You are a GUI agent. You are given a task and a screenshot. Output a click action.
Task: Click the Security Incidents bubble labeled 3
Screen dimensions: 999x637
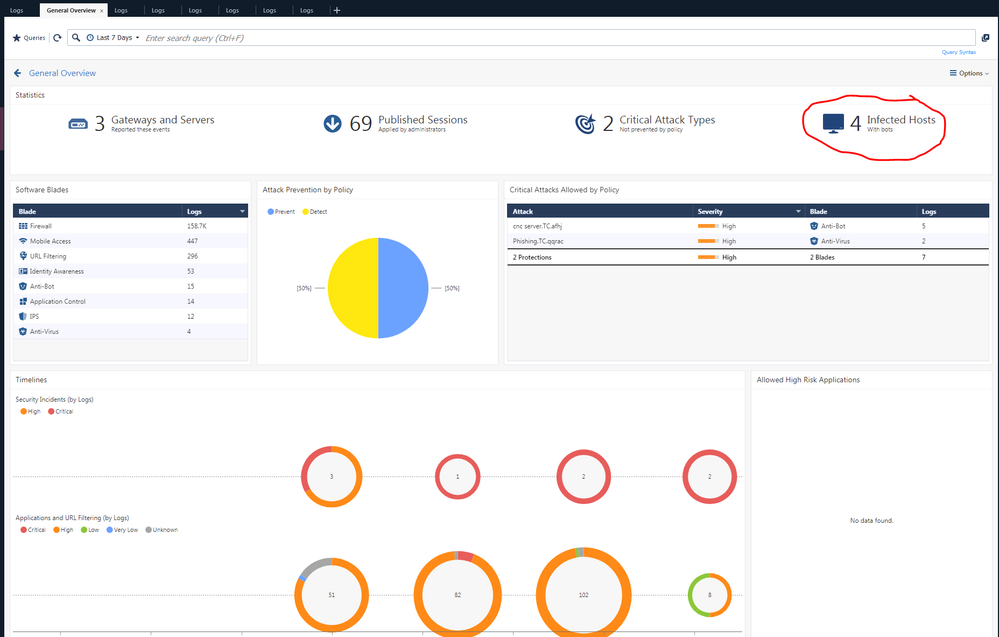click(x=331, y=476)
